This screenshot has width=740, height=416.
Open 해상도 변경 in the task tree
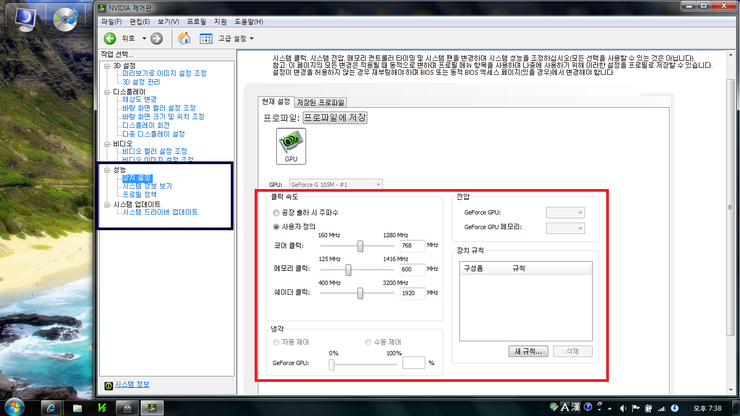pyautogui.click(x=139, y=100)
